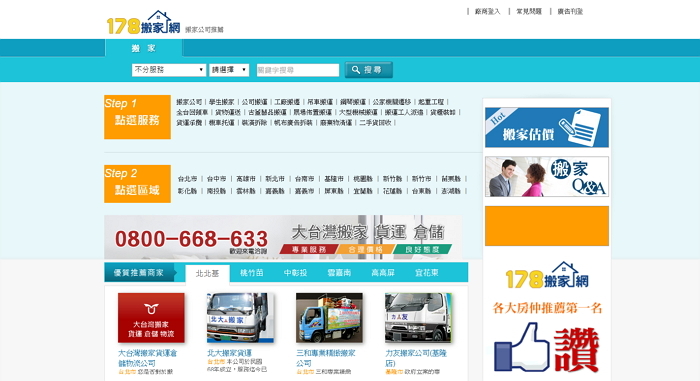The image size is (700, 381).
Task: Expand the 不分服務 service dropdown
Action: point(169,70)
